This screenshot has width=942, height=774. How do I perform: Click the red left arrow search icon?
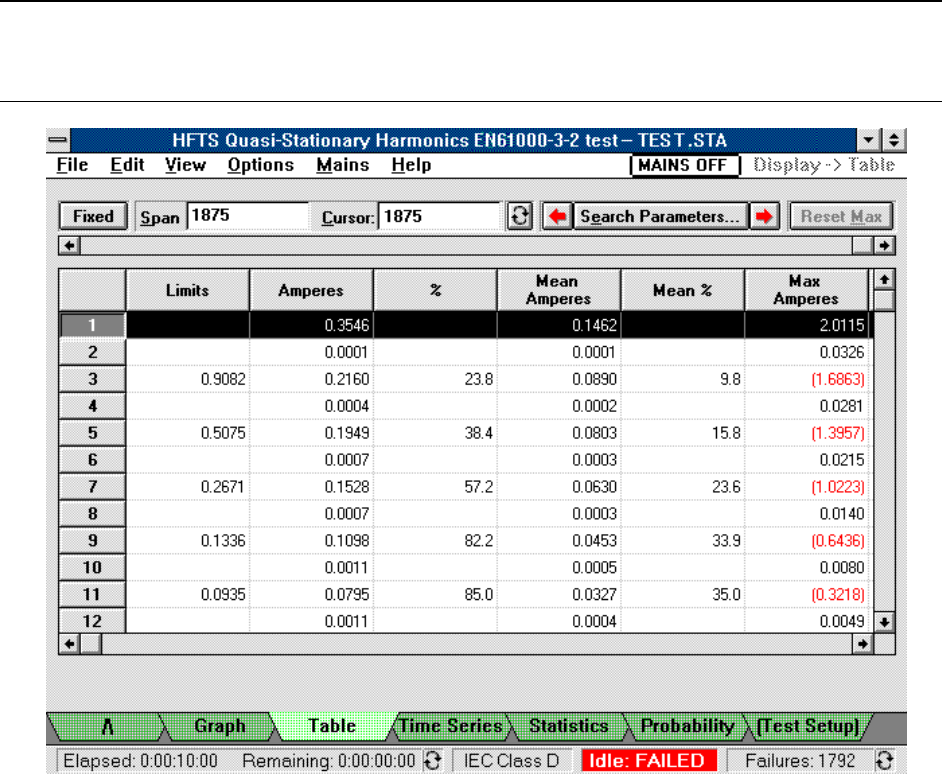557,216
